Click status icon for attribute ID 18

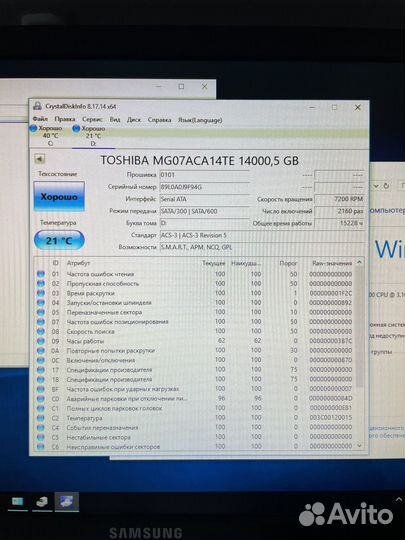pyautogui.click(x=41, y=380)
